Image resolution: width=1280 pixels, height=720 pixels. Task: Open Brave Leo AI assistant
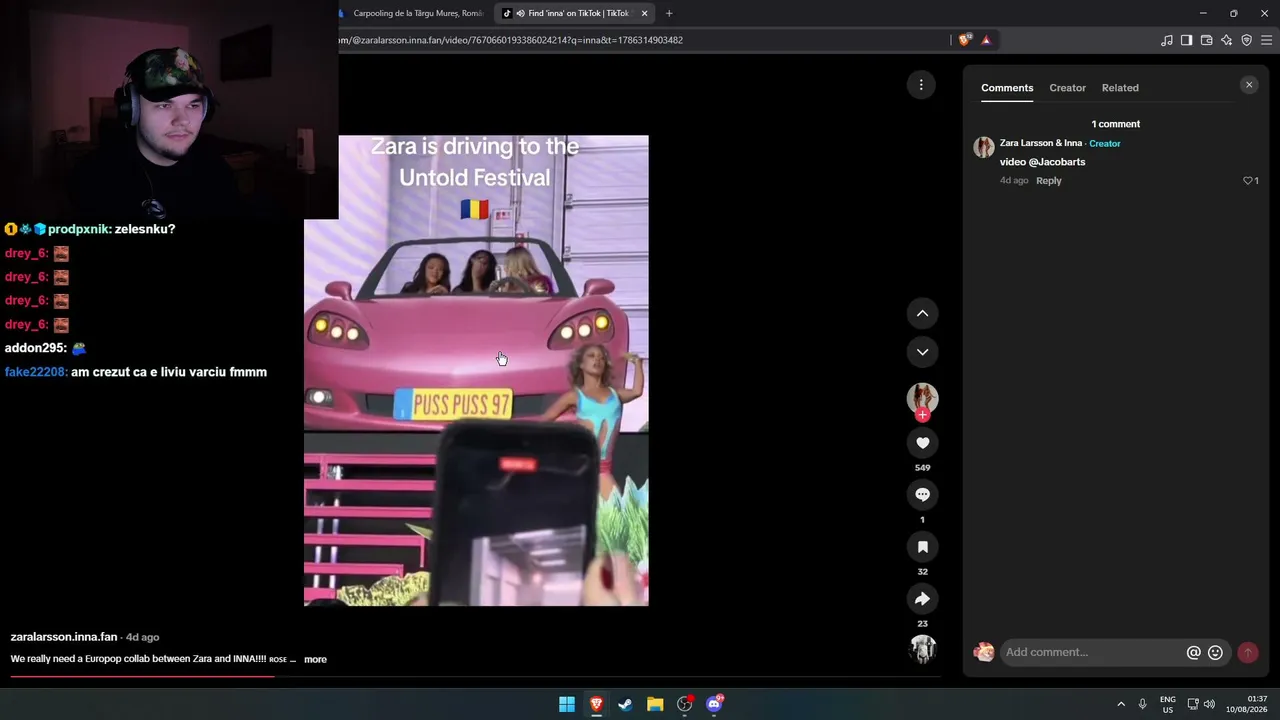point(1226,40)
